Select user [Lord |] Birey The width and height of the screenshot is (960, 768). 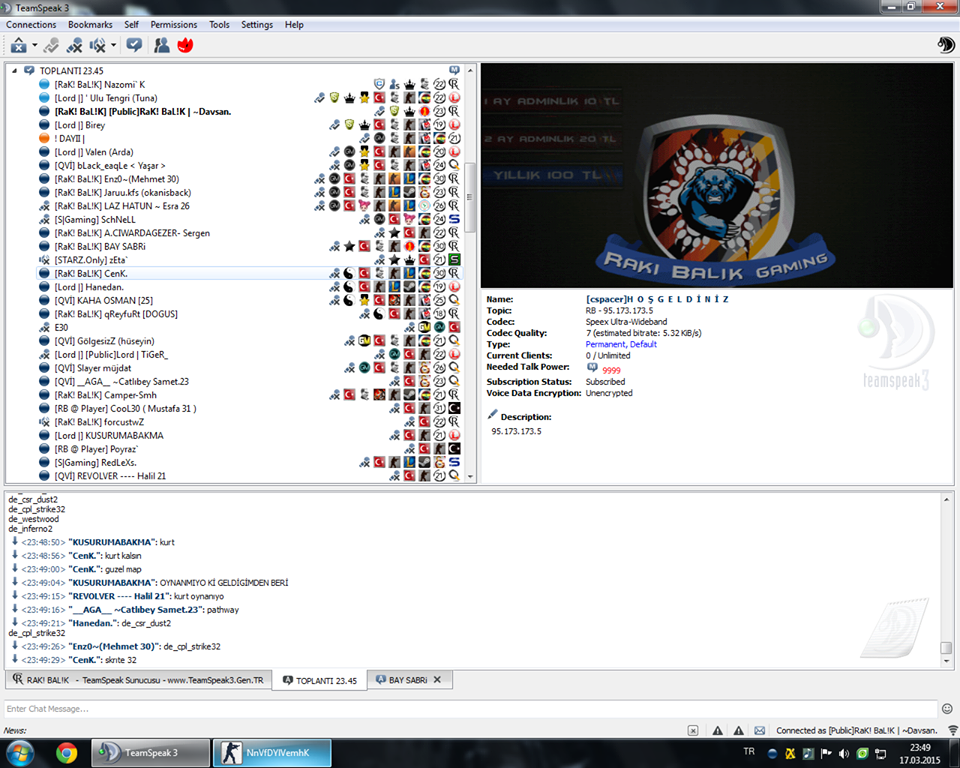[x=80, y=125]
